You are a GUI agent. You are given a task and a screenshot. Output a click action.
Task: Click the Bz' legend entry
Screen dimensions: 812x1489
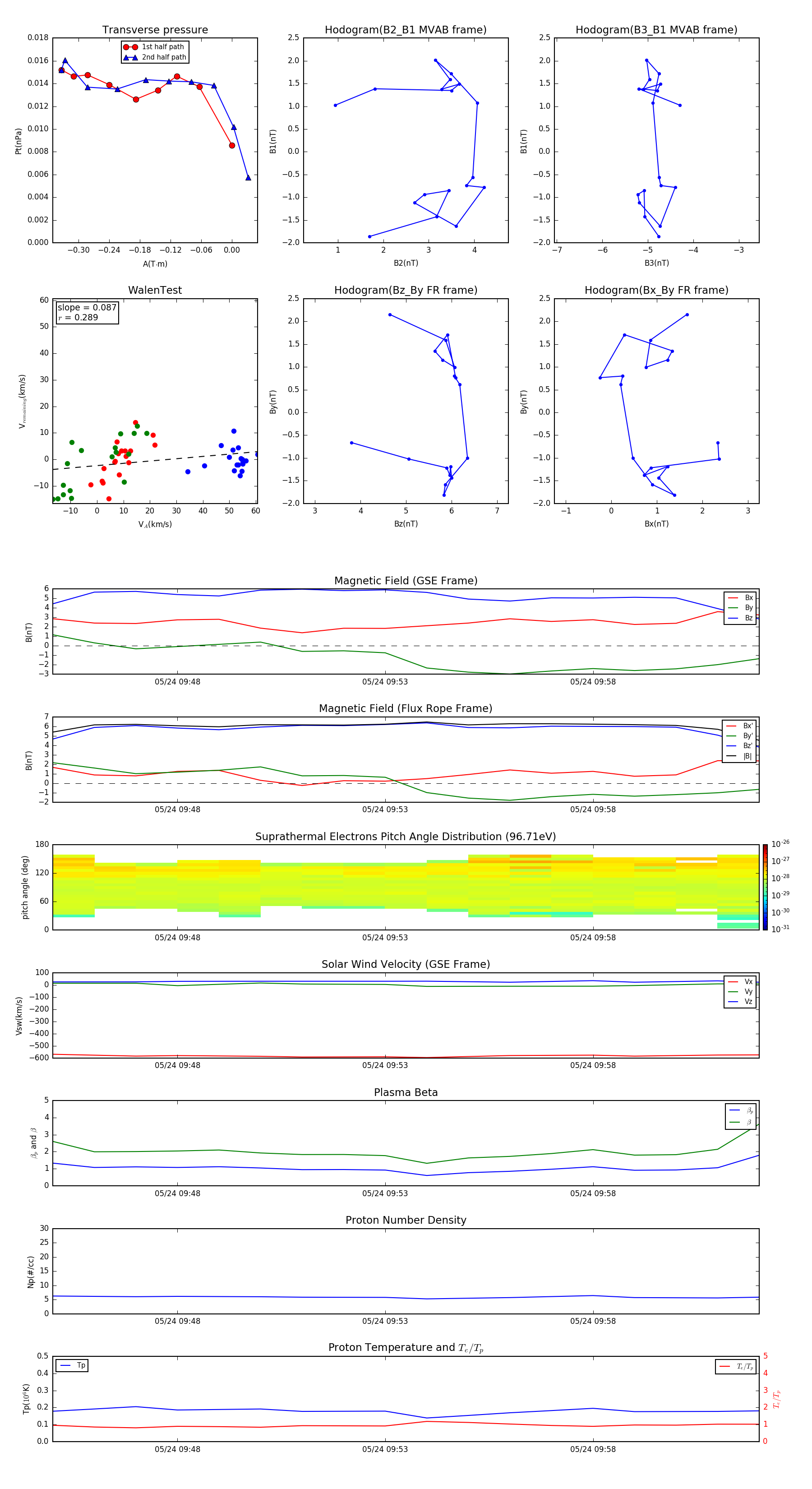click(x=739, y=746)
